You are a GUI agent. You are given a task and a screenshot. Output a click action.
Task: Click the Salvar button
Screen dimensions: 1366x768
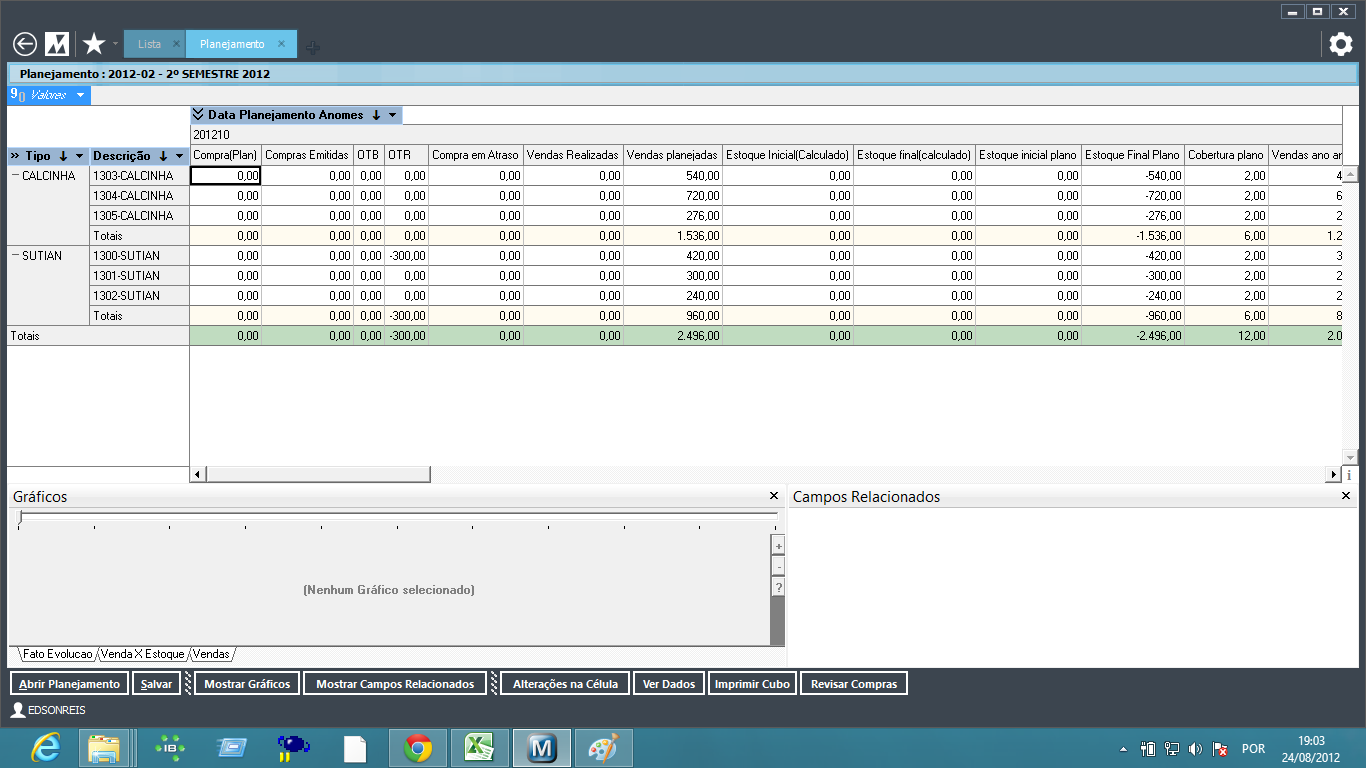[156, 684]
